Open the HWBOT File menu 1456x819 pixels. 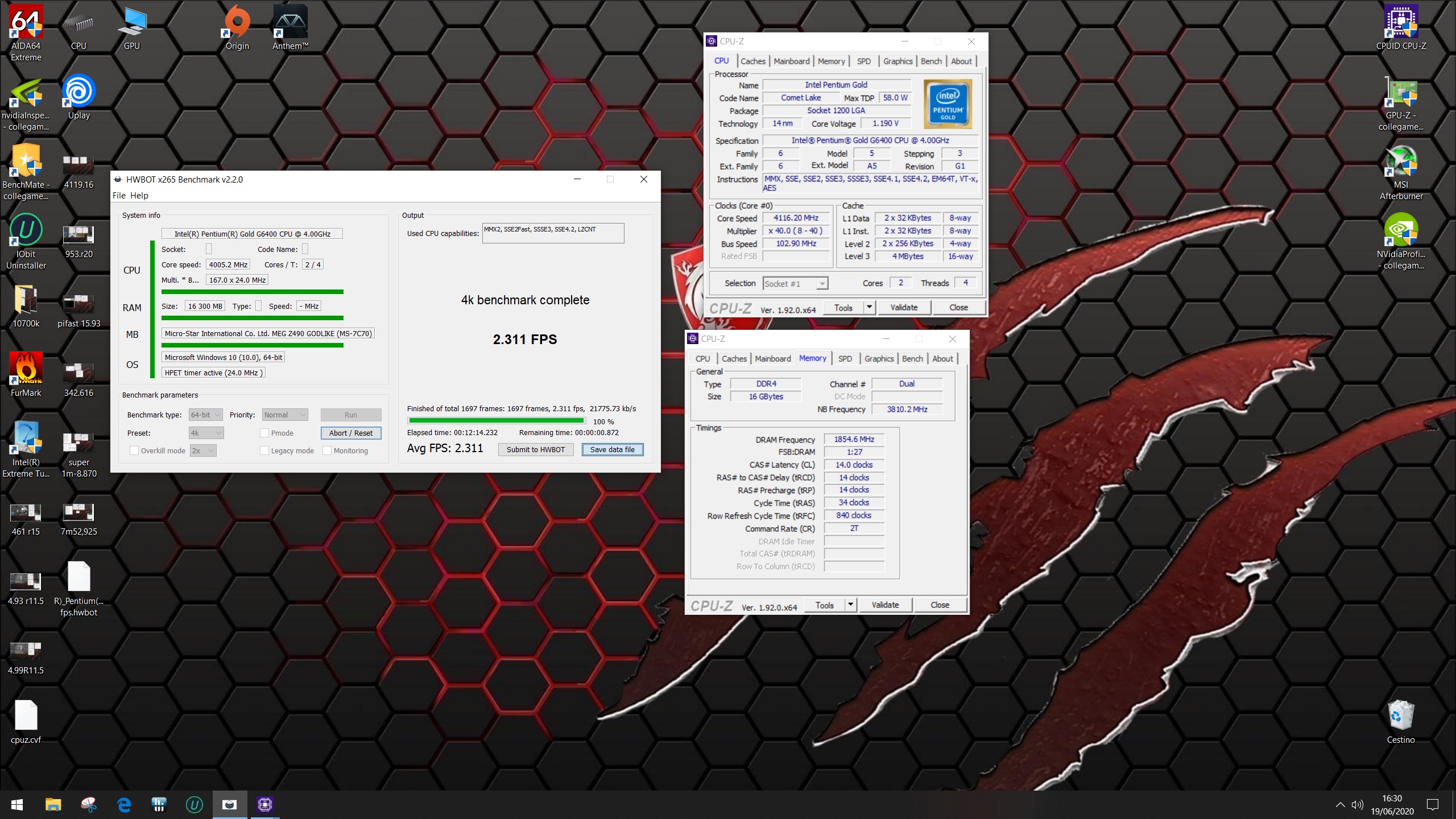119,196
